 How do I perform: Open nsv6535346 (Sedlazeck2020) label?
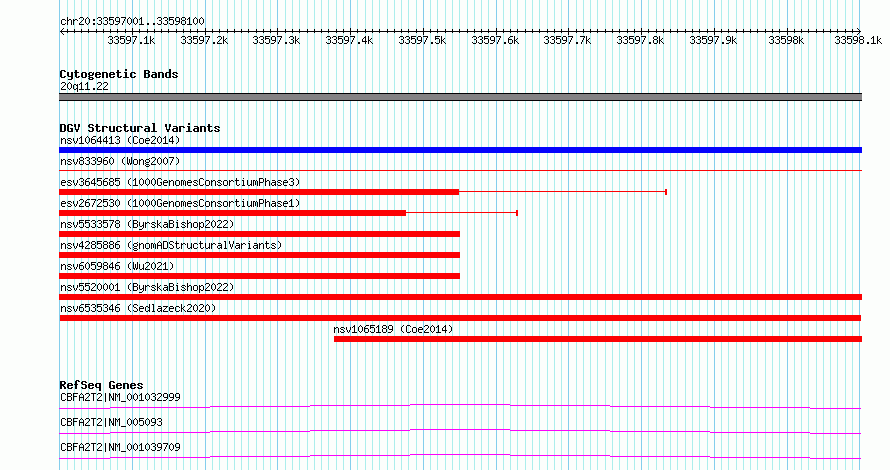138,308
